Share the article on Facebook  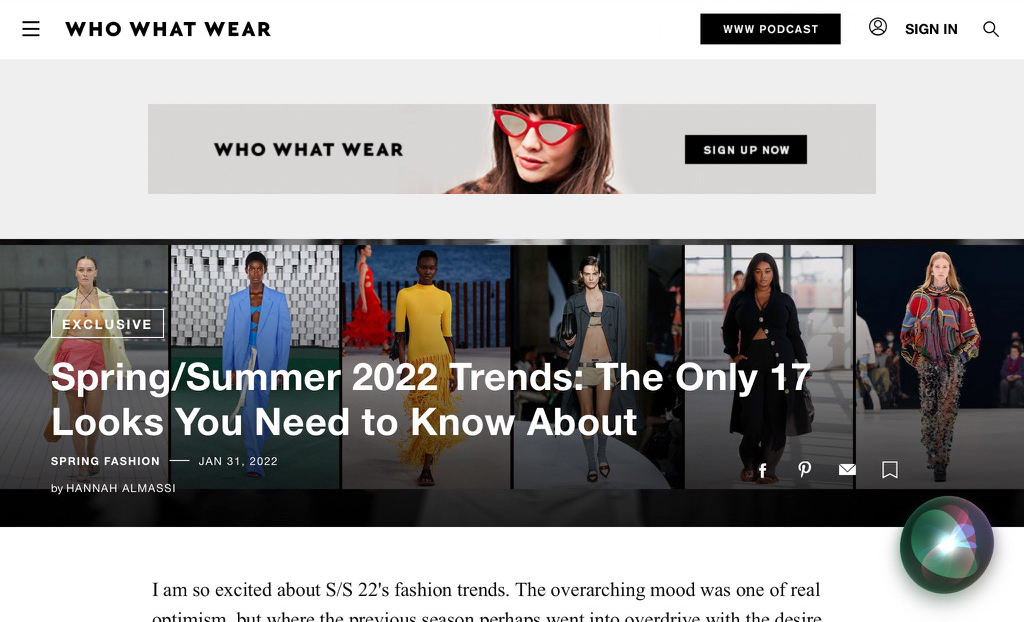point(762,470)
